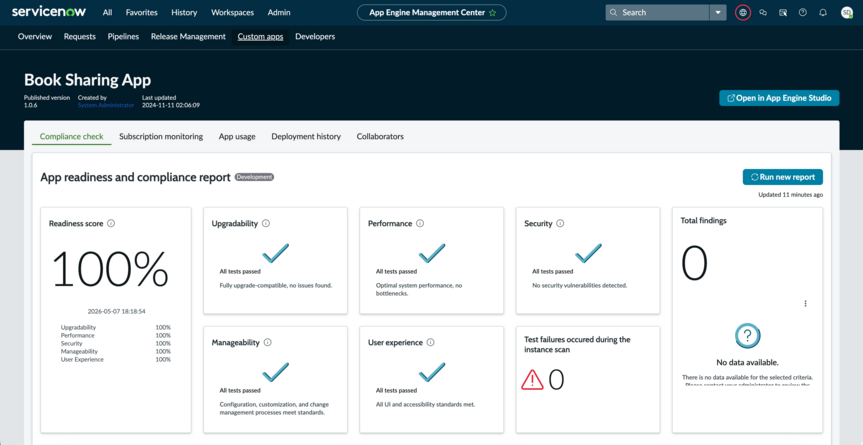Click the No data available question icon

click(x=747, y=336)
